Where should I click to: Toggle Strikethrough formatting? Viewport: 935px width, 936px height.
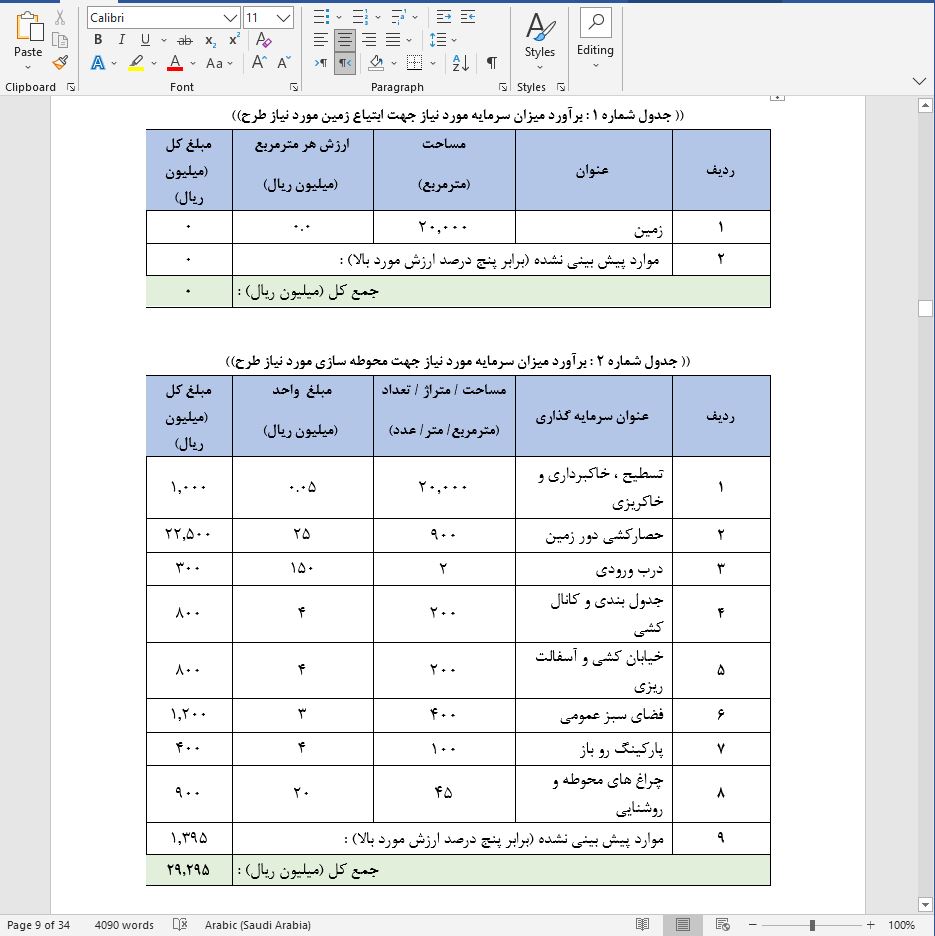coord(185,40)
